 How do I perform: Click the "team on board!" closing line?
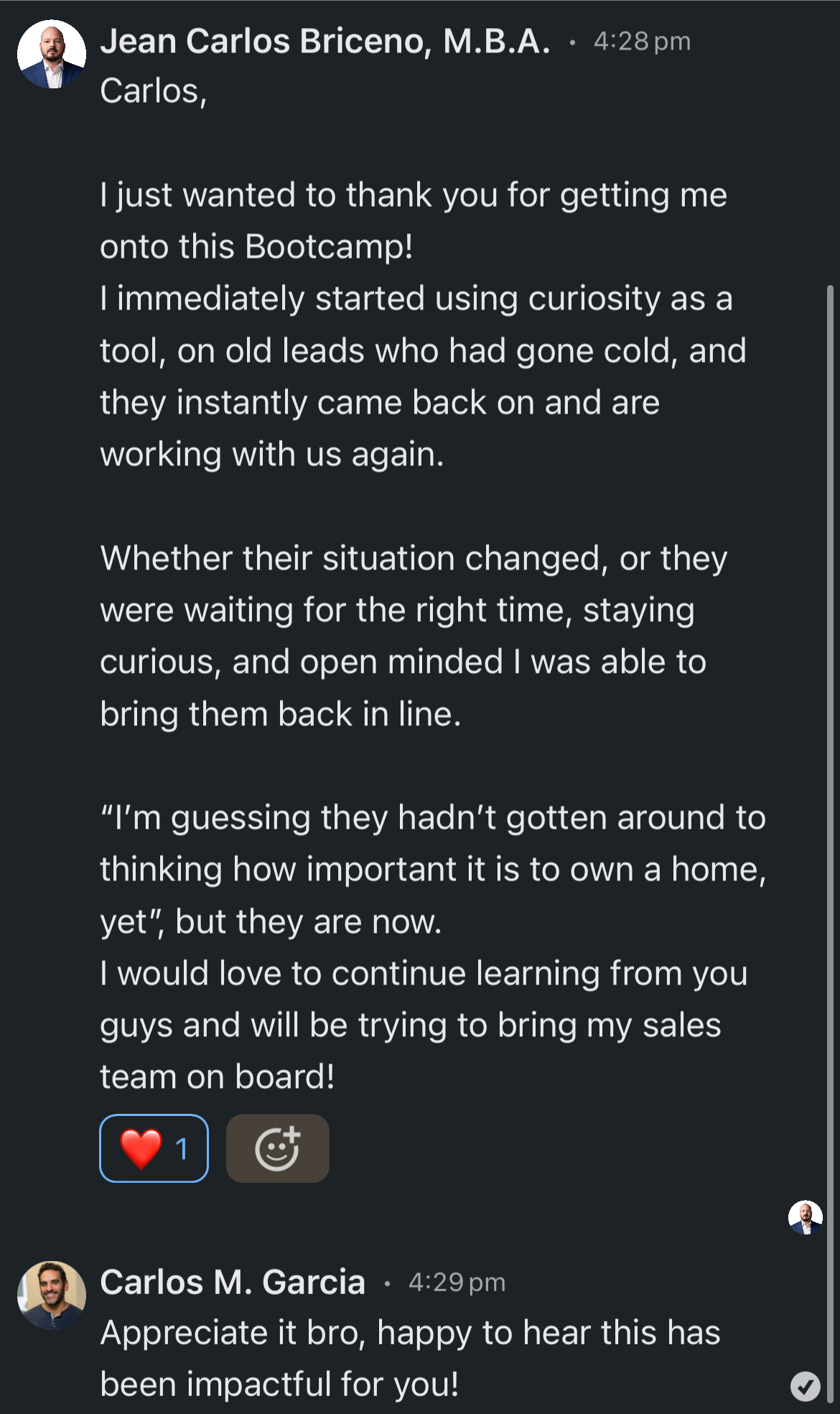[218, 1077]
